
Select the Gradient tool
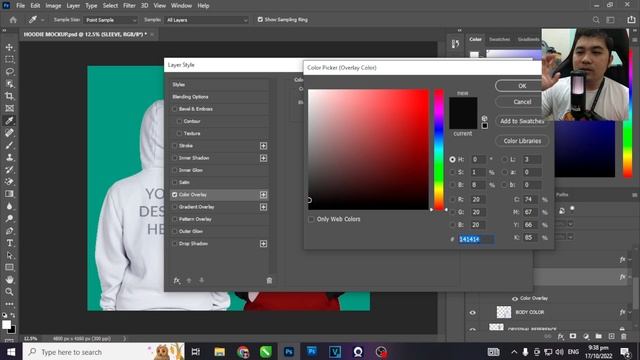click(x=9, y=194)
